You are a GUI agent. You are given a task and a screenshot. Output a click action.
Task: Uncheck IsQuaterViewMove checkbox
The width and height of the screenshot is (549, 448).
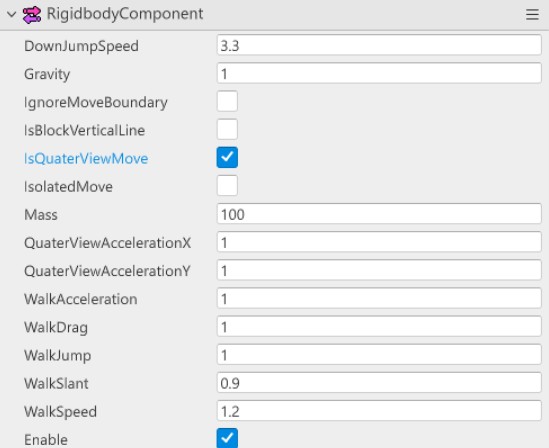pyautogui.click(x=227, y=158)
